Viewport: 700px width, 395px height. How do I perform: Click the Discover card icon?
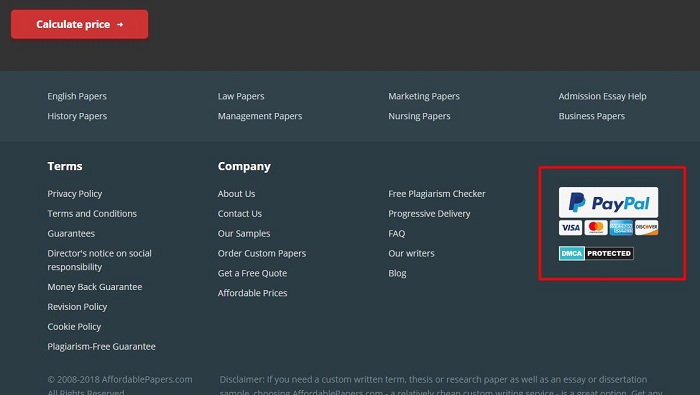pyautogui.click(x=646, y=228)
